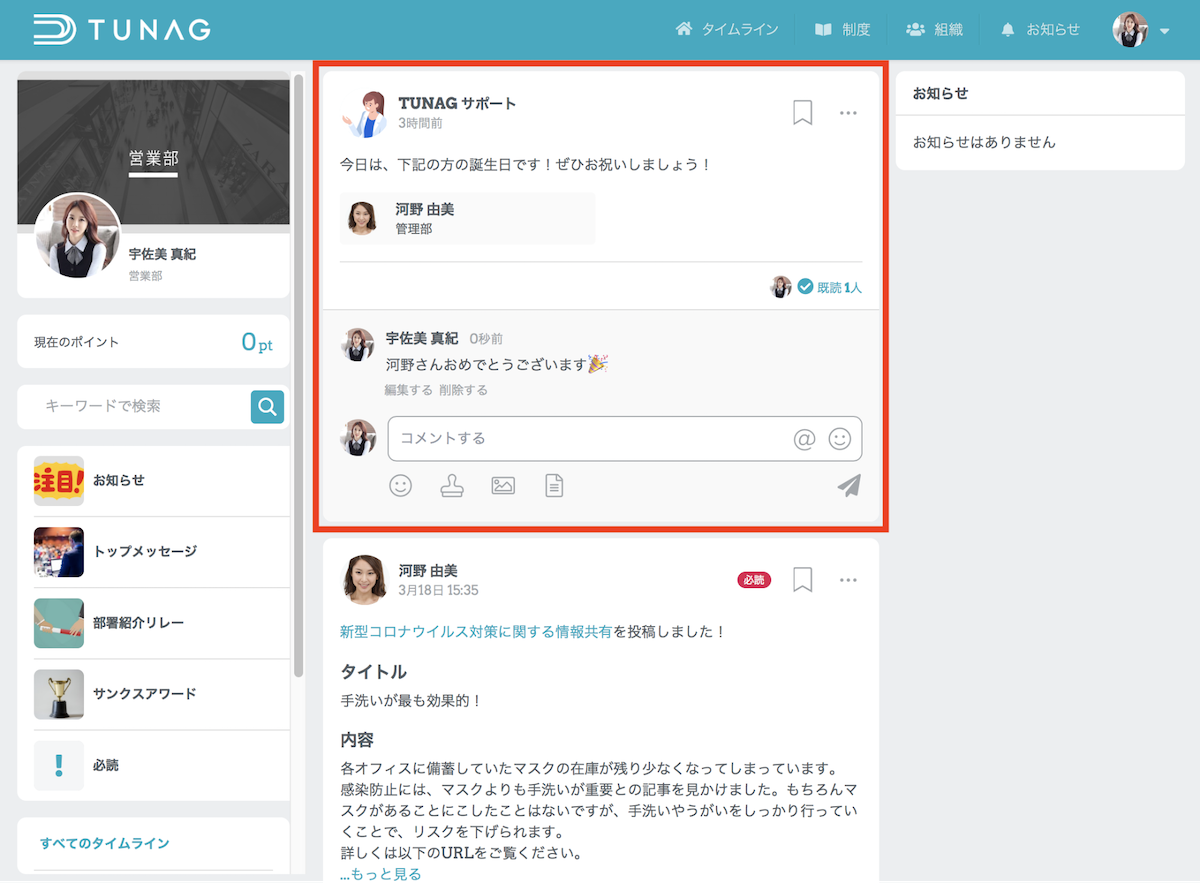Open the stamp icon below the comment box
The width and height of the screenshot is (1200, 883).
coord(452,486)
